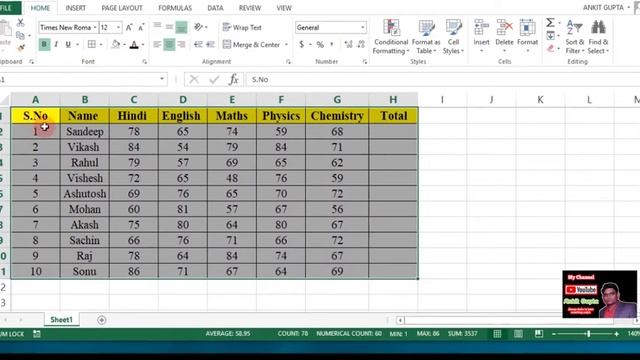
Task: Click the Orientation text angle icon
Action: (x=199, y=27)
